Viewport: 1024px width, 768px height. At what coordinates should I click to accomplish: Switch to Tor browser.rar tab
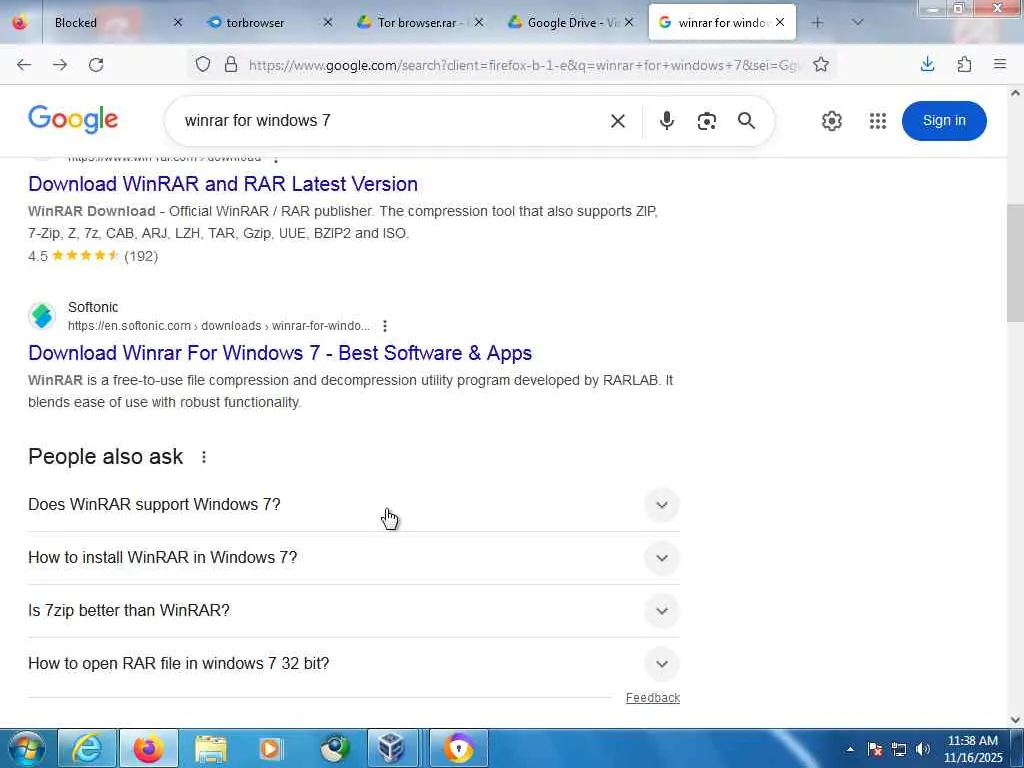[416, 22]
